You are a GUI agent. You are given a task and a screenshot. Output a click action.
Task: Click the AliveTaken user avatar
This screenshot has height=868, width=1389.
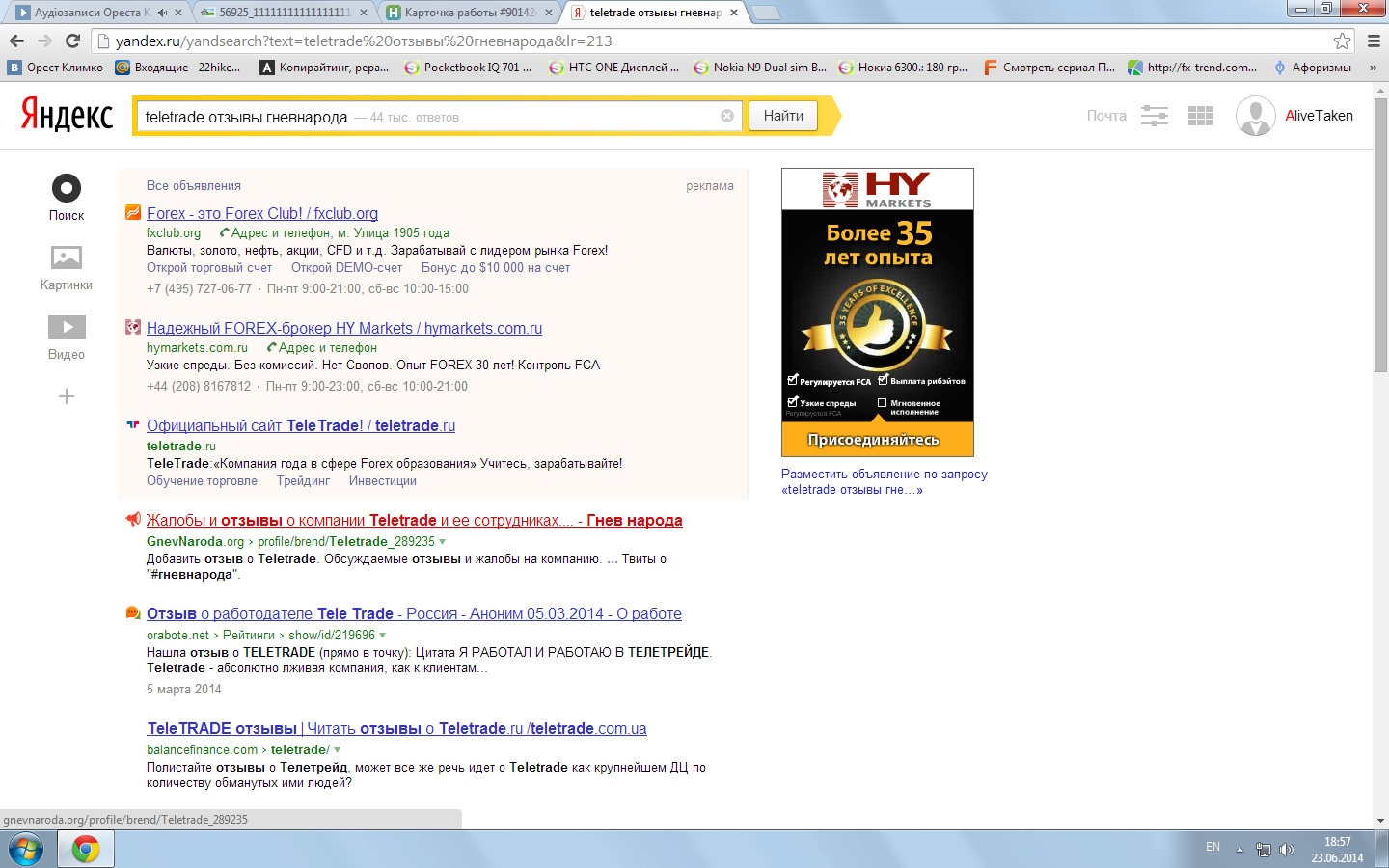(1256, 116)
